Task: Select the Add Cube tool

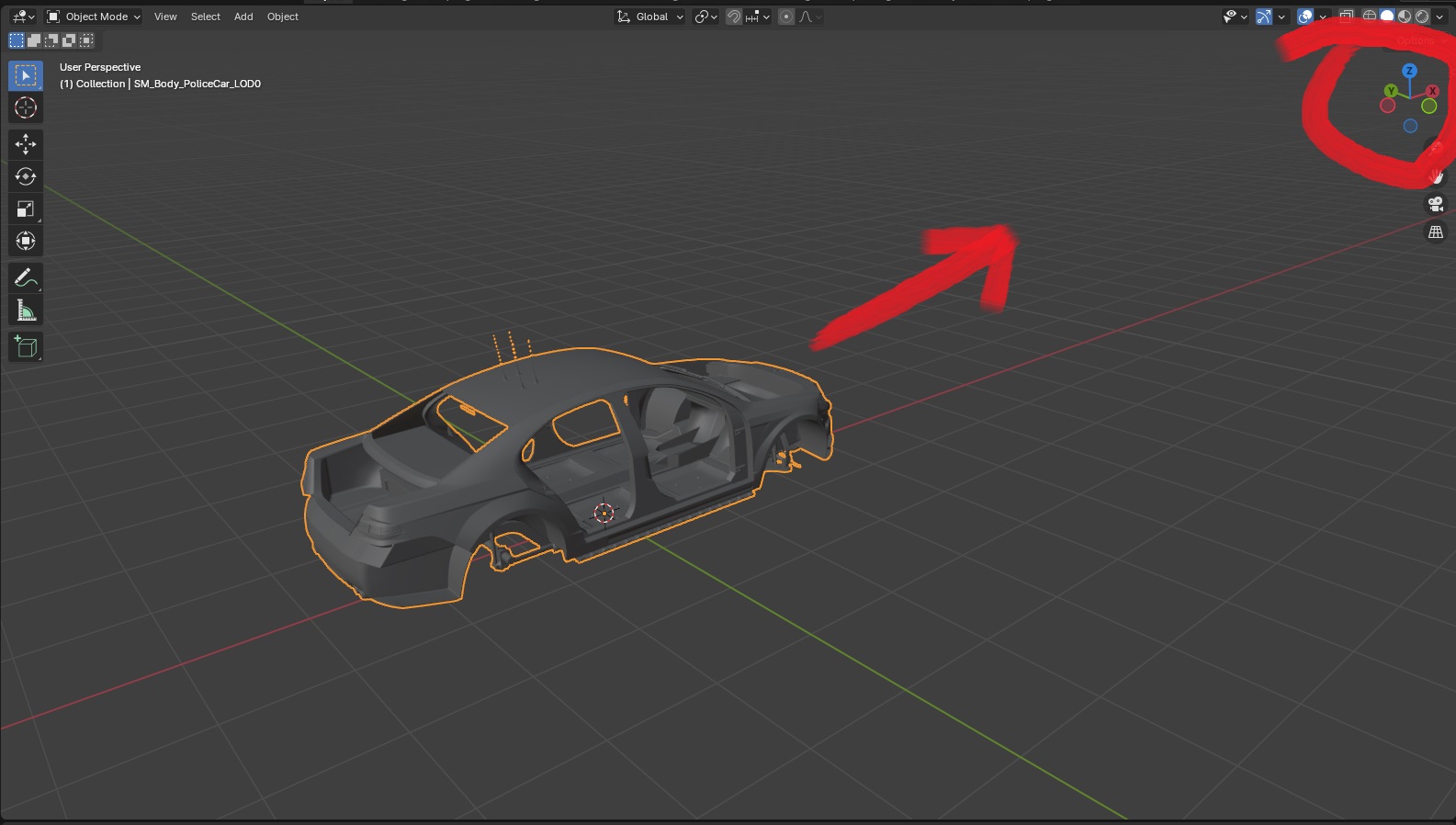Action: click(26, 347)
